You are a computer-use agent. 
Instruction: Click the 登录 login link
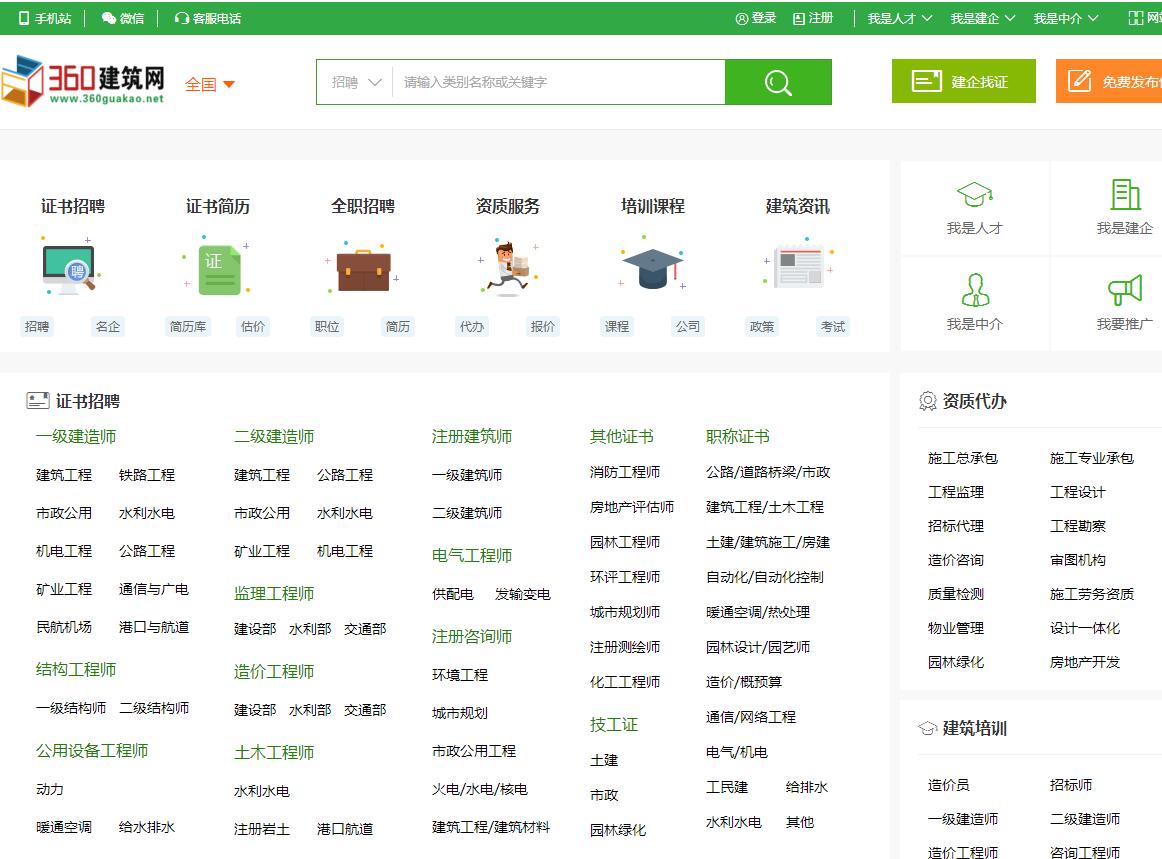[x=755, y=19]
